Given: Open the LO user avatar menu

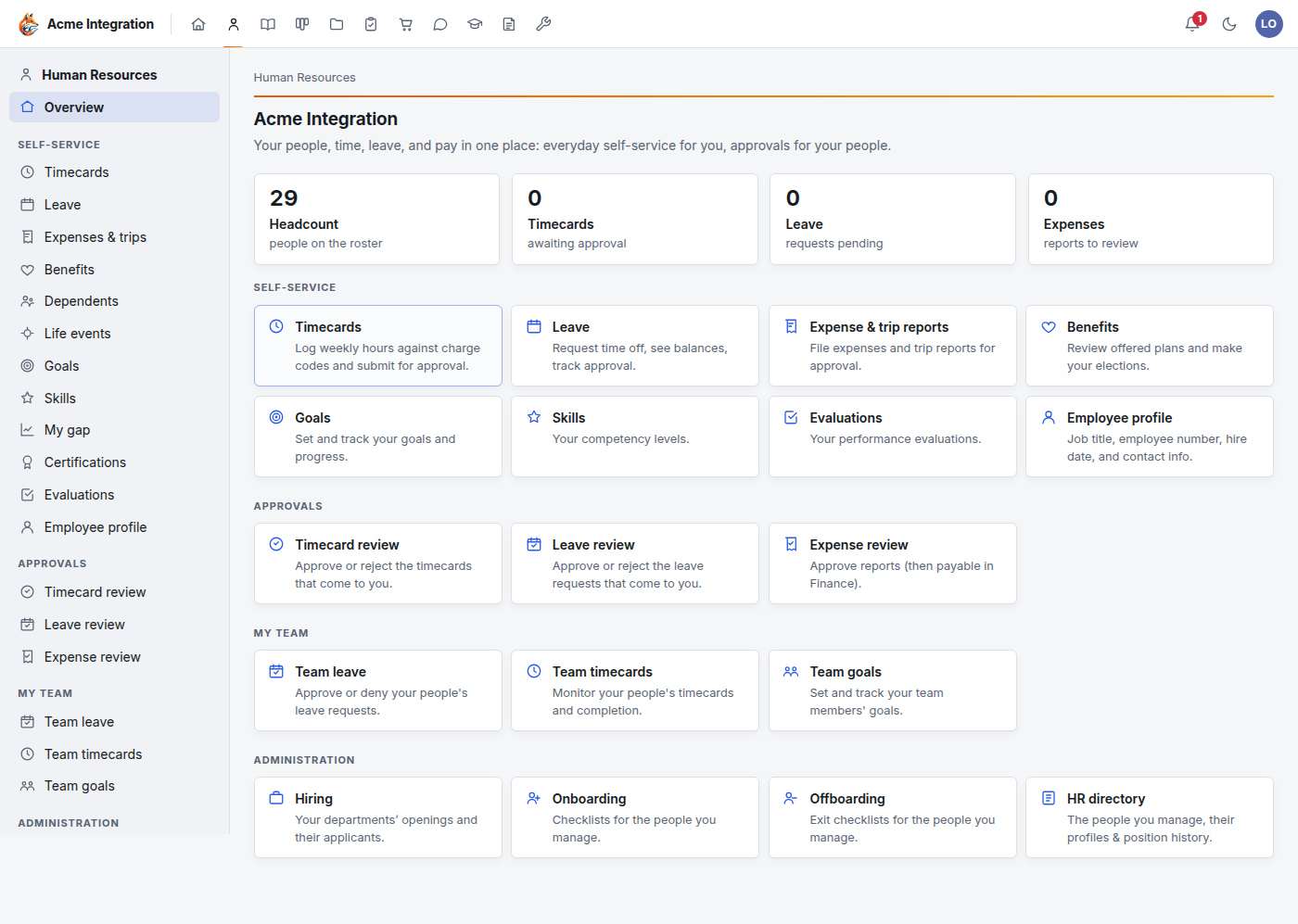Looking at the screenshot, I should click(x=1268, y=24).
